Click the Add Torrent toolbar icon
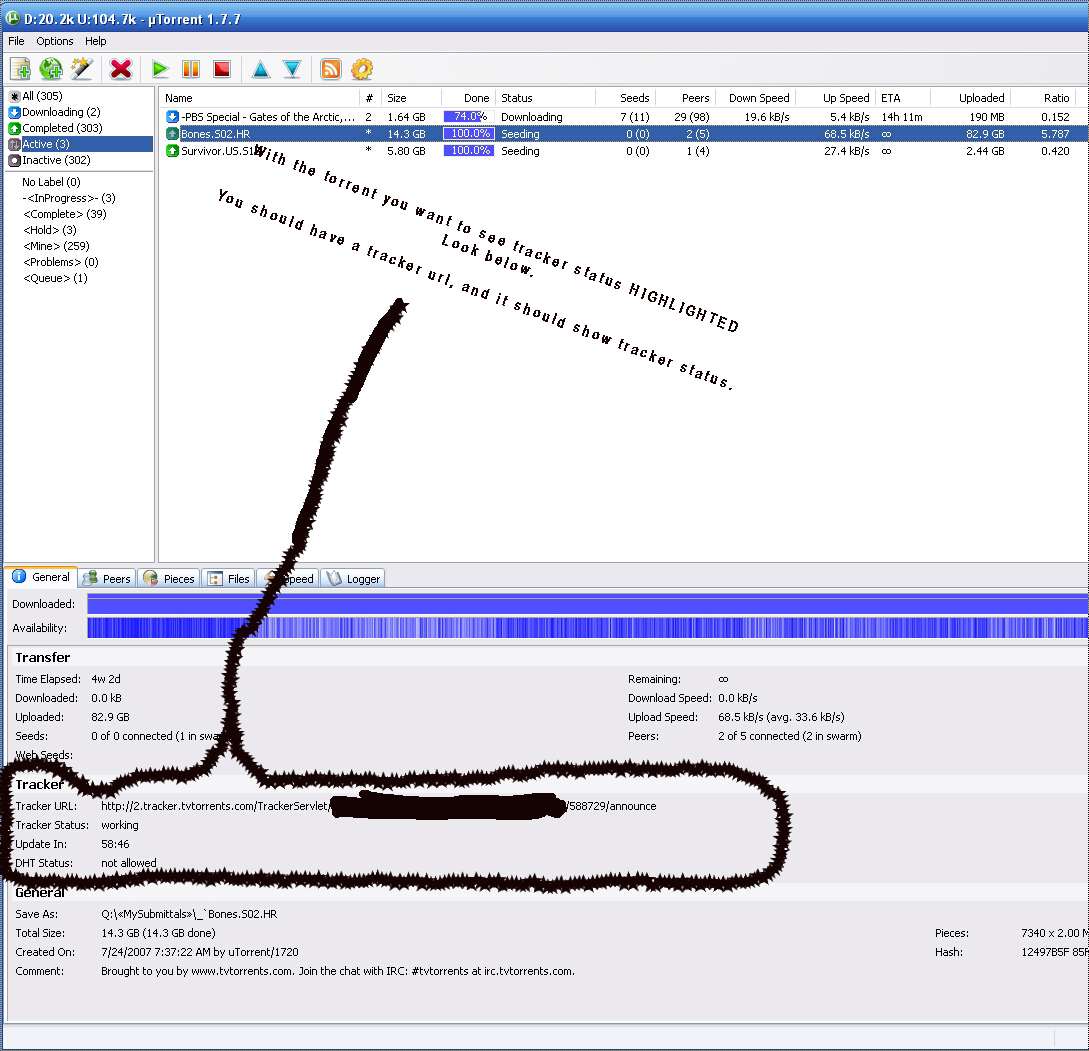The width and height of the screenshot is (1089, 1051). [20, 69]
